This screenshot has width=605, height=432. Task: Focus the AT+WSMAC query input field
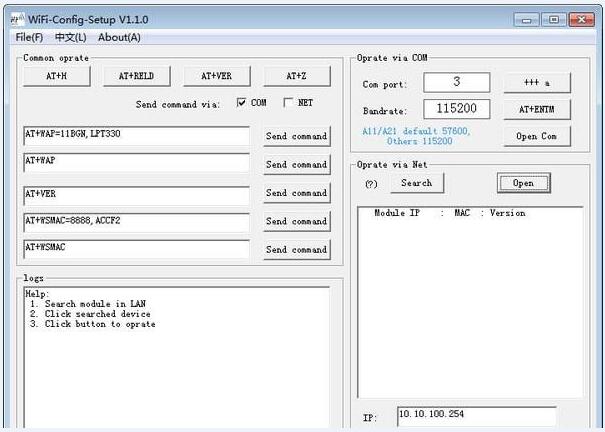tap(136, 249)
